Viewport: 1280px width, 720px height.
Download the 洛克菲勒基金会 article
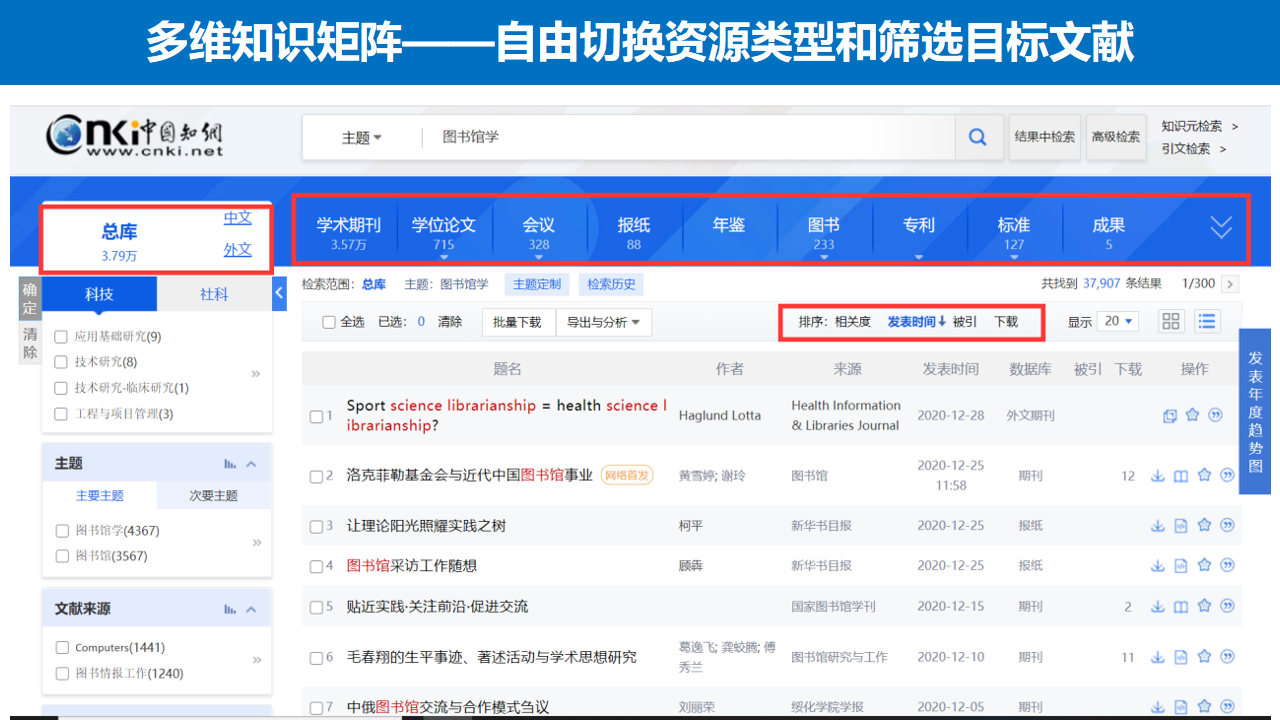point(1157,476)
